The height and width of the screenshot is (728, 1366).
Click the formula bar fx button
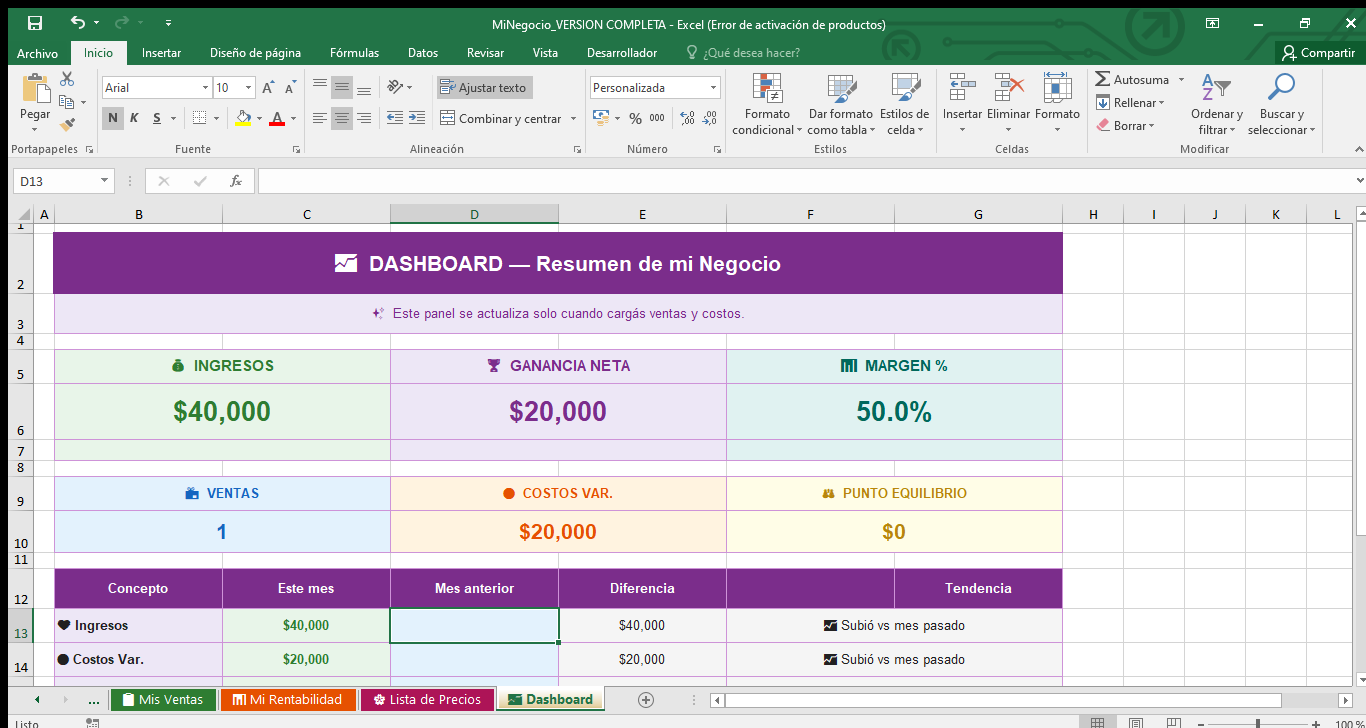click(237, 181)
